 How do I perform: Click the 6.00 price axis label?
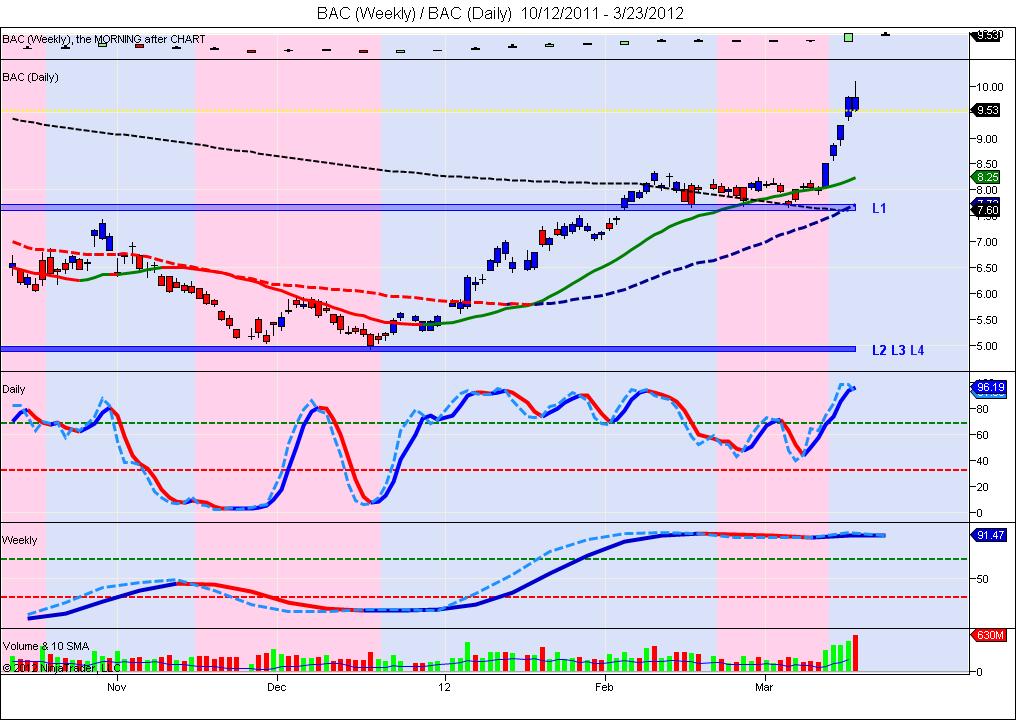tap(987, 294)
